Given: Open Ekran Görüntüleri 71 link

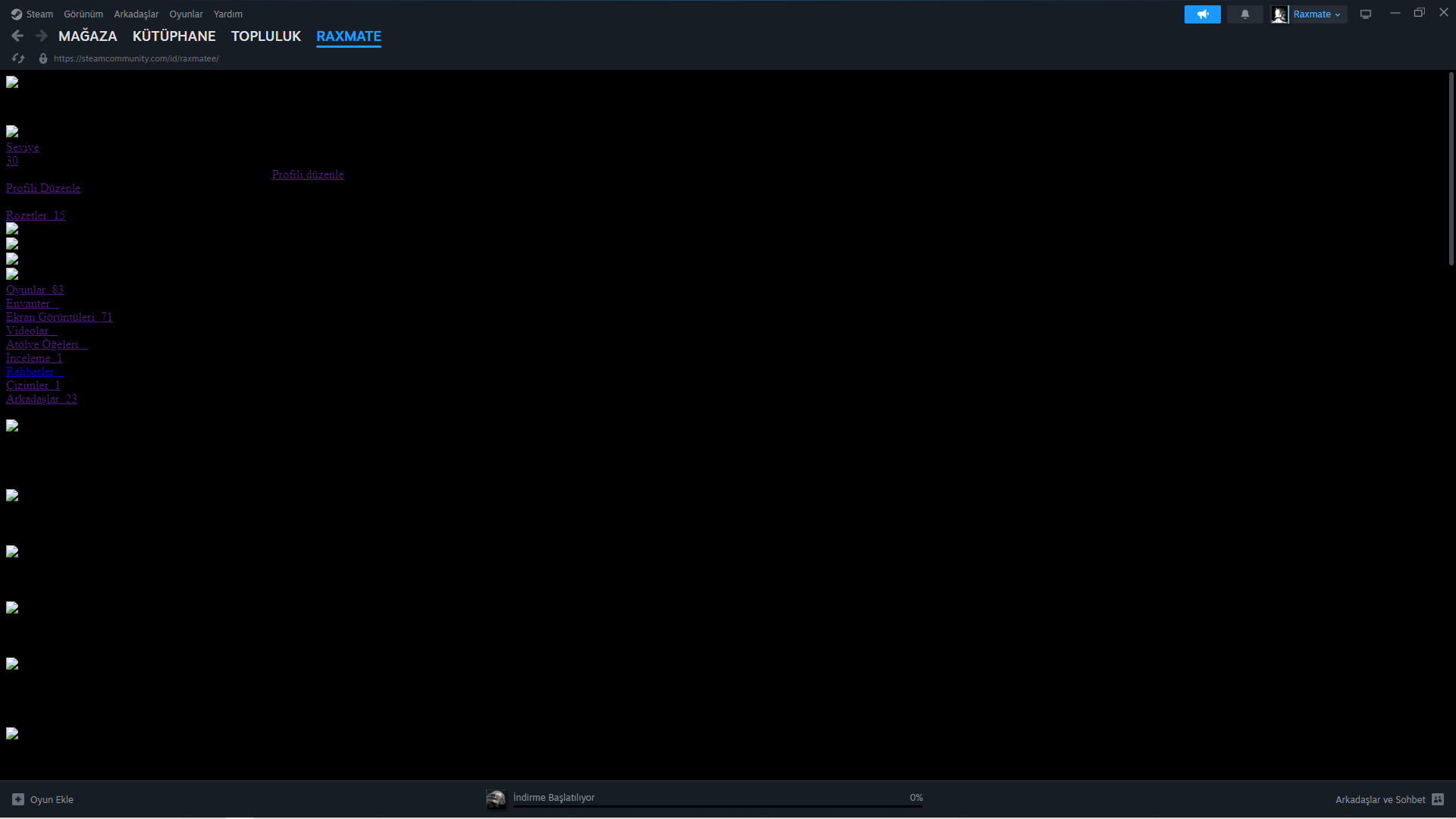Looking at the screenshot, I should click(x=59, y=317).
